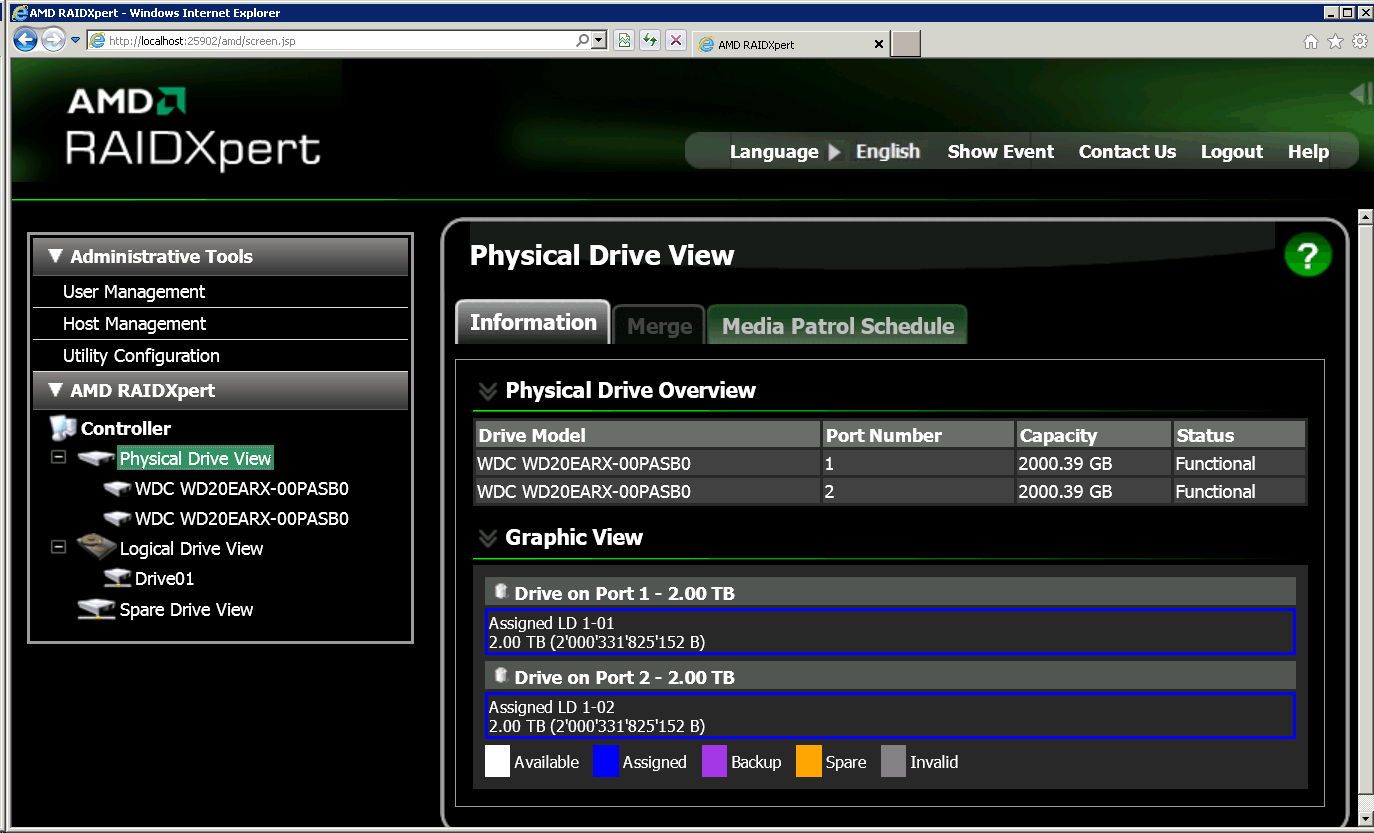Screen dimensions: 1374x833
Task: Click the red X Stop button
Action: [x=676, y=41]
